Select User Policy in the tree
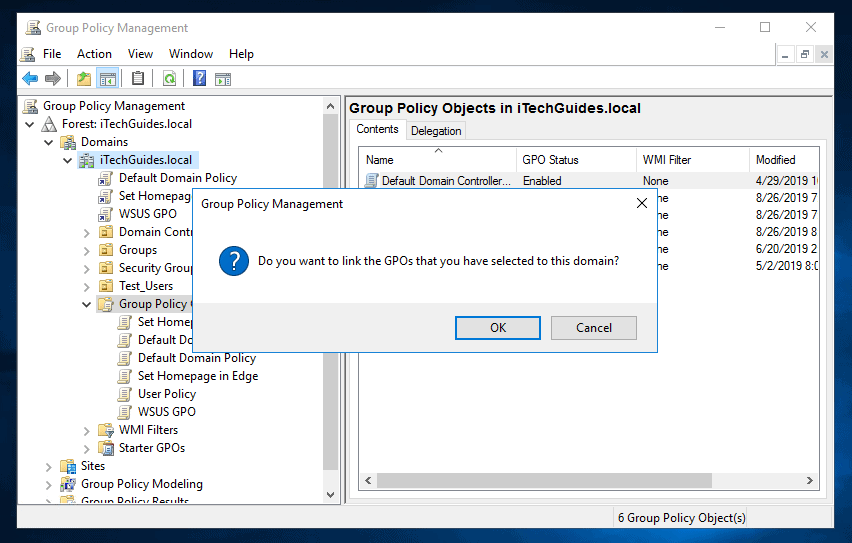Screen dimensions: 852x543 166,394
